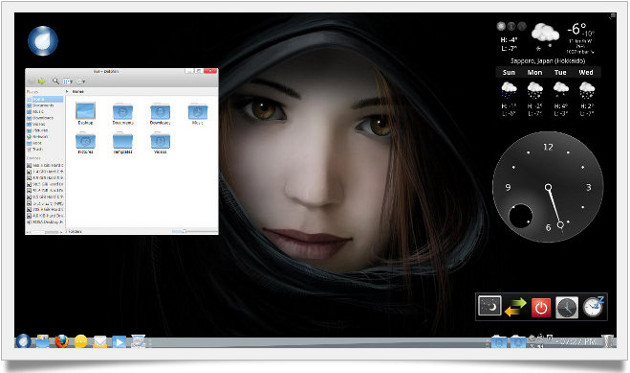Image resolution: width=630 pixels, height=373 pixels.
Task: Click the Sapporo, Japan location label
Action: pos(547,61)
